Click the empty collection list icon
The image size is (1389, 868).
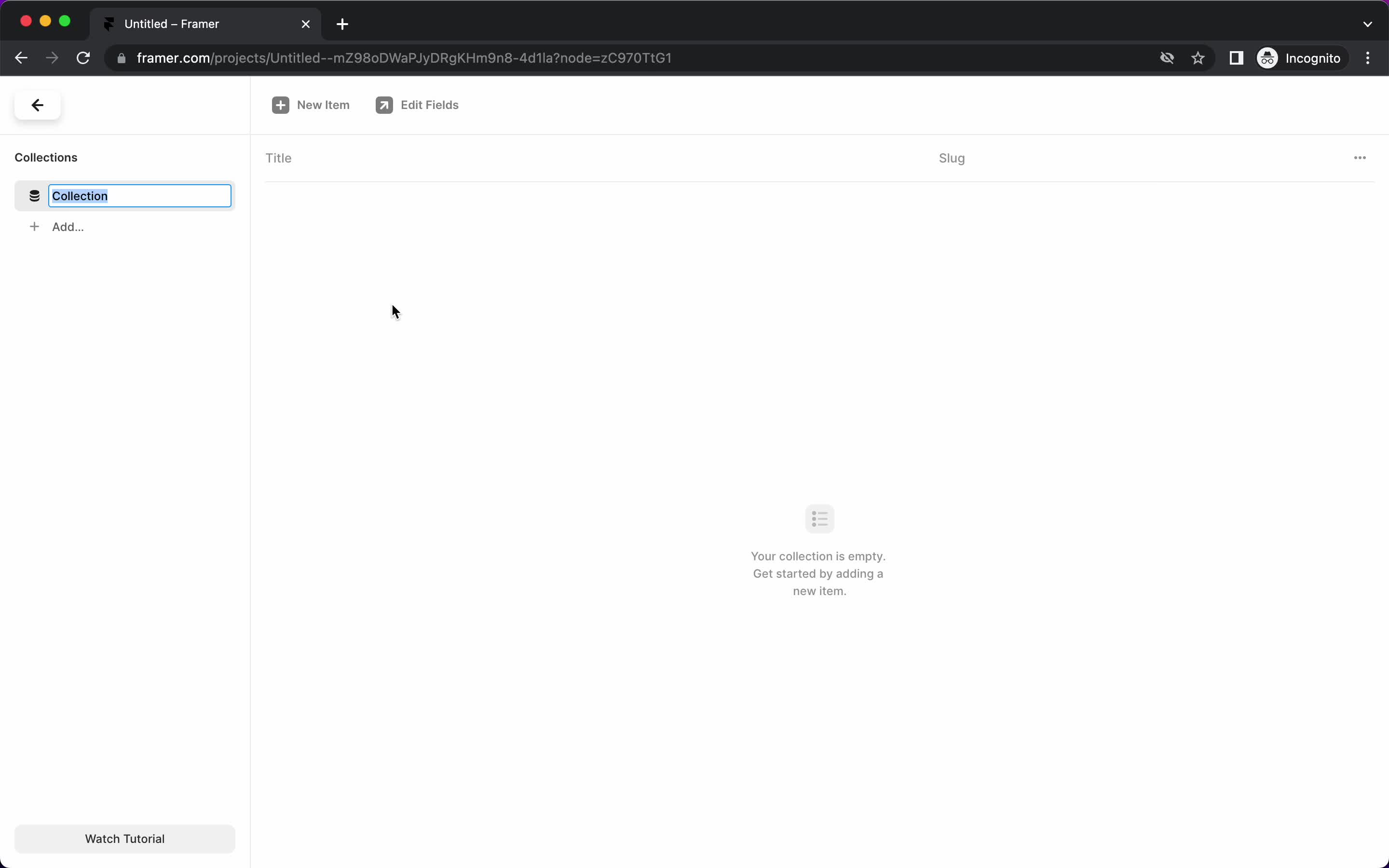pyautogui.click(x=819, y=519)
